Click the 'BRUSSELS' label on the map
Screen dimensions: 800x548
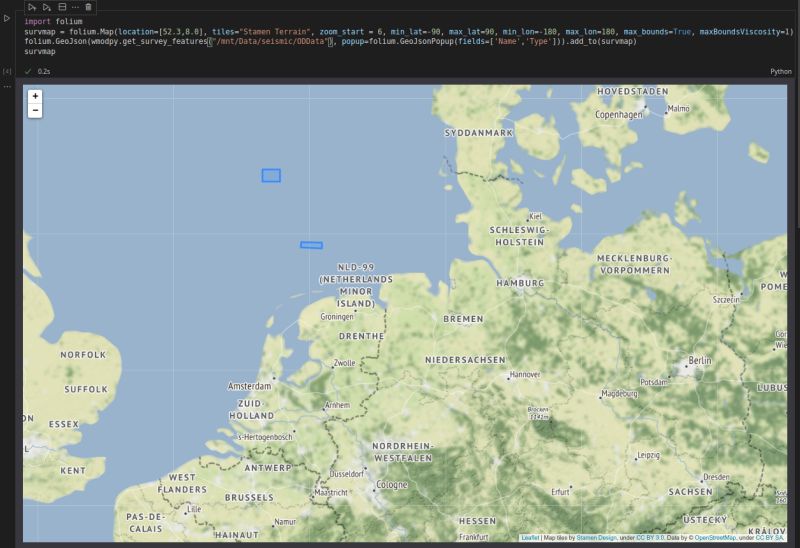point(249,497)
